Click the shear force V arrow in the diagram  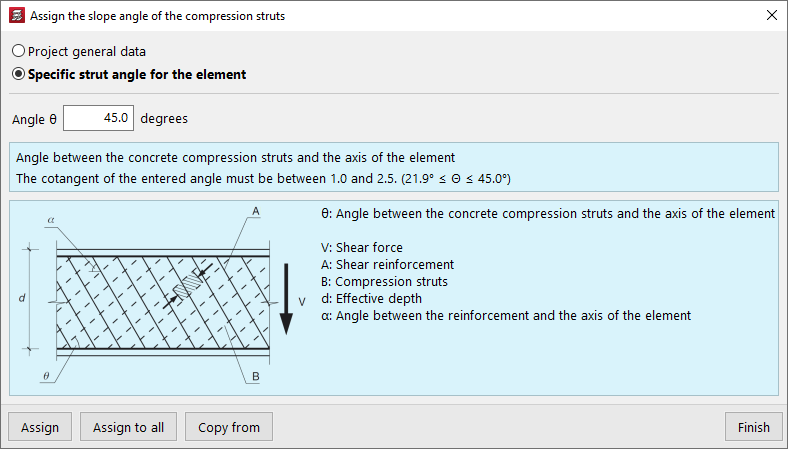286,300
